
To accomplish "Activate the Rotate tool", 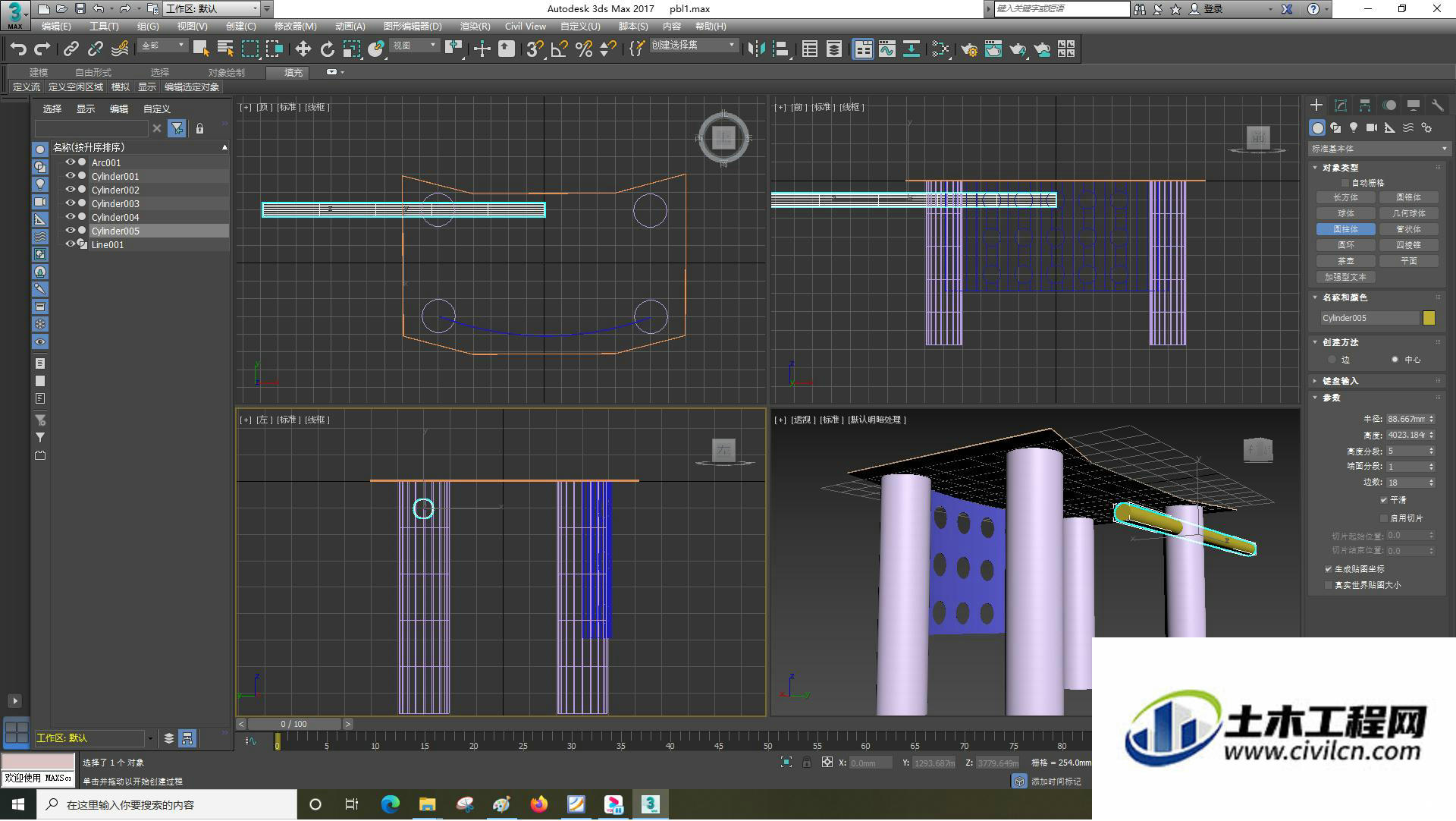I will tap(327, 49).
